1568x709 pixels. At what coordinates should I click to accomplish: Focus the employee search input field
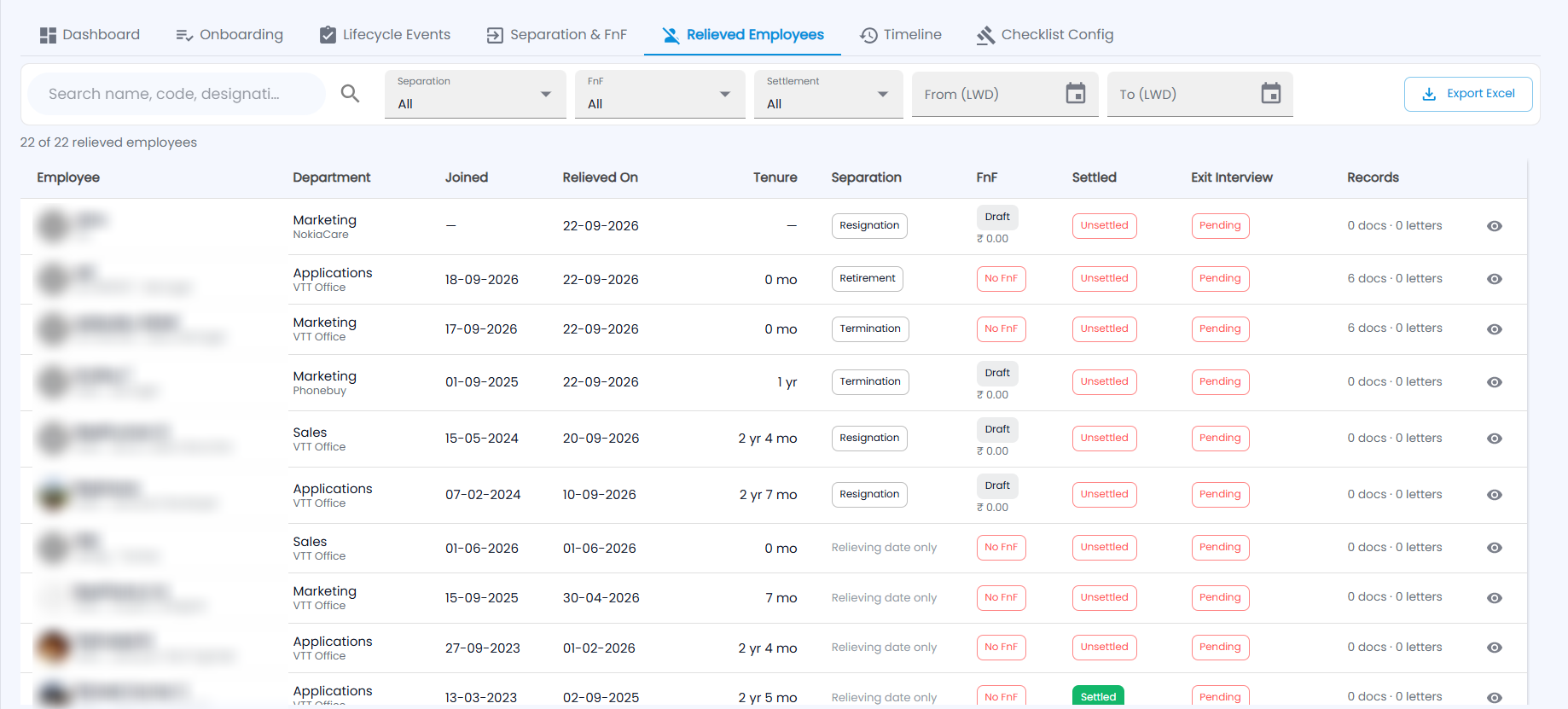176,94
